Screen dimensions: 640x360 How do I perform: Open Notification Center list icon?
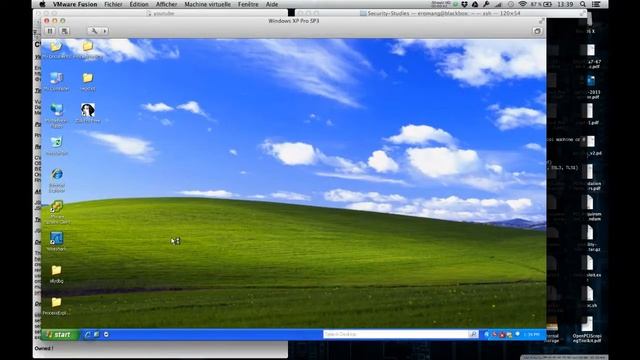tap(596, 4)
